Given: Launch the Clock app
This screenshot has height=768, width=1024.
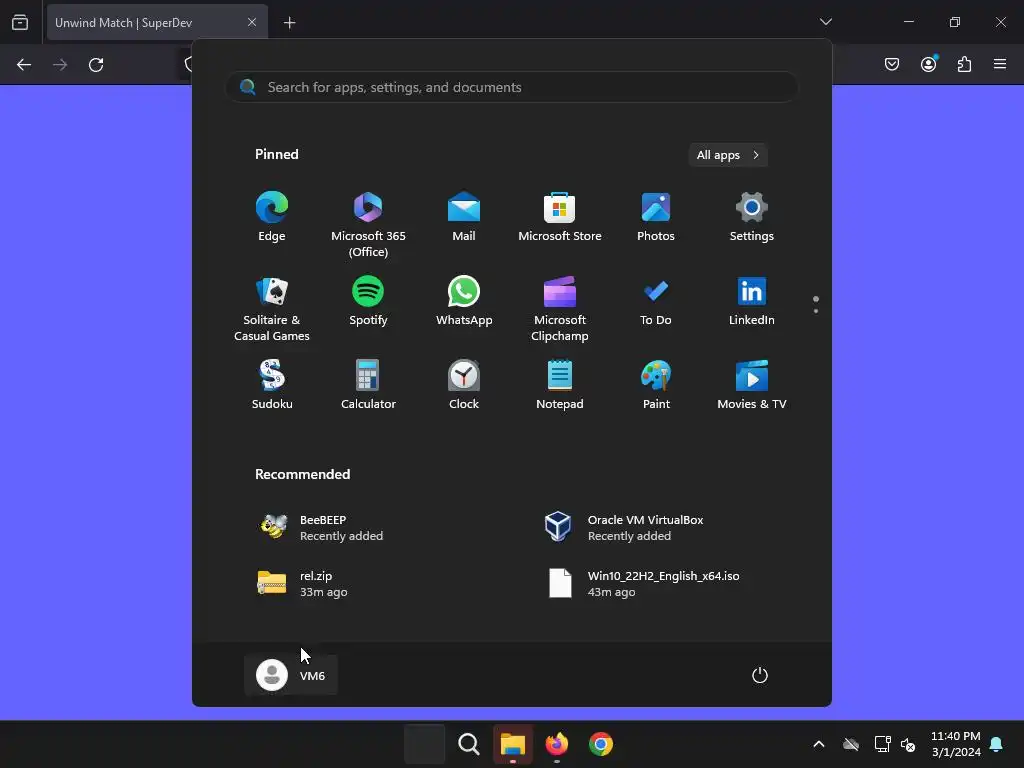Looking at the screenshot, I should tap(464, 385).
